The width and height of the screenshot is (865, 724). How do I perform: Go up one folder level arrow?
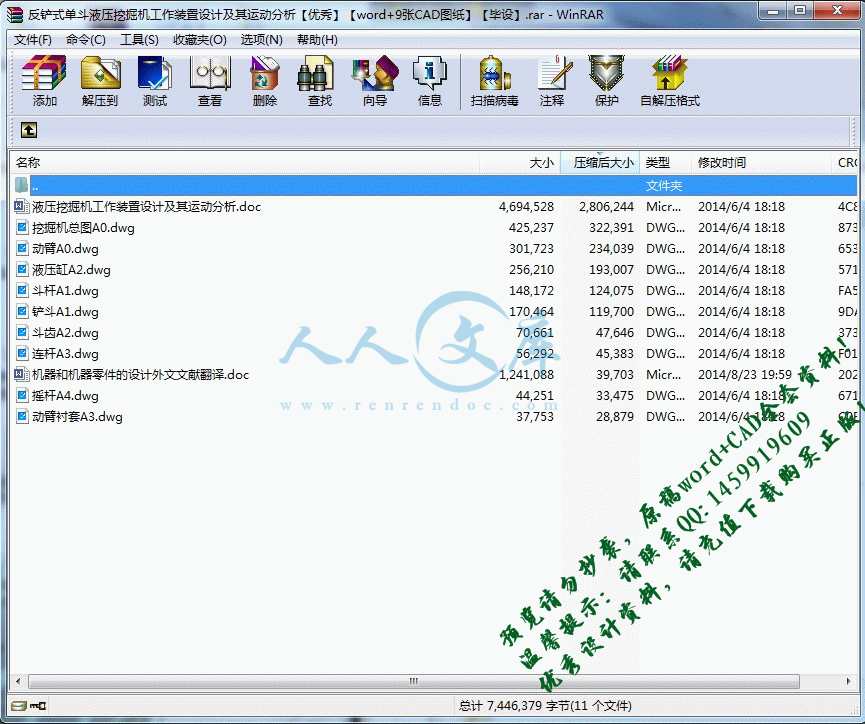coord(29,130)
